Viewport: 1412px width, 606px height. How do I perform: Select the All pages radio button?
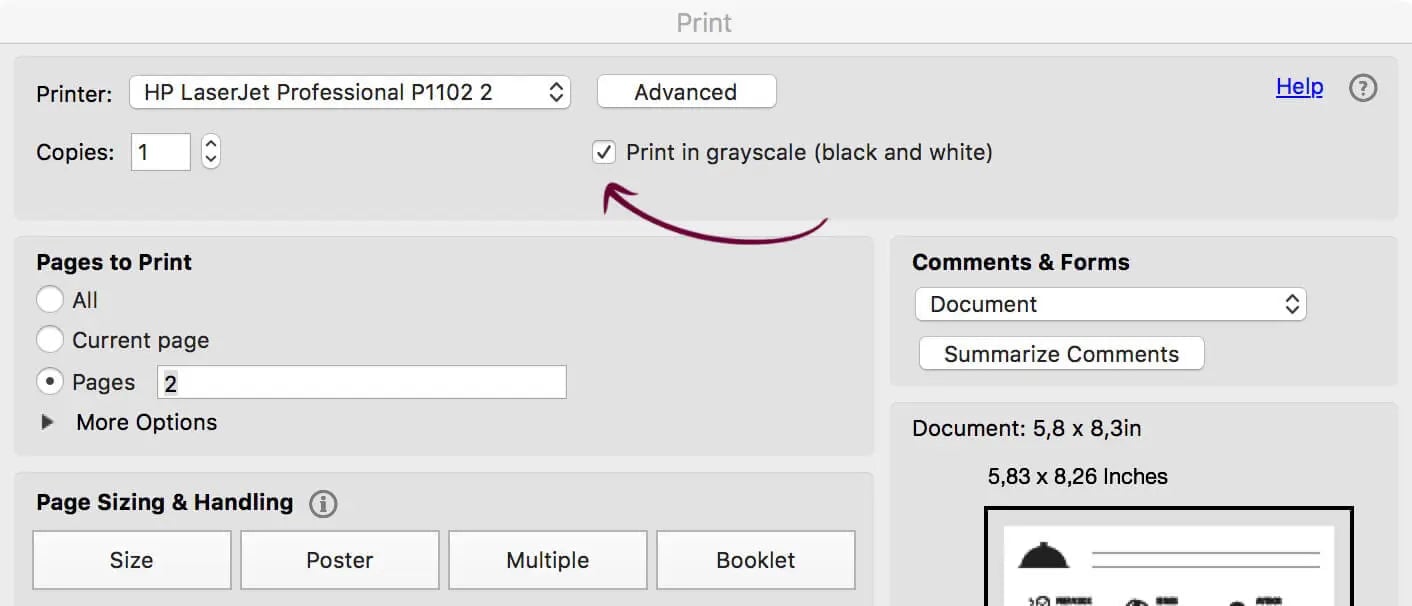50,300
